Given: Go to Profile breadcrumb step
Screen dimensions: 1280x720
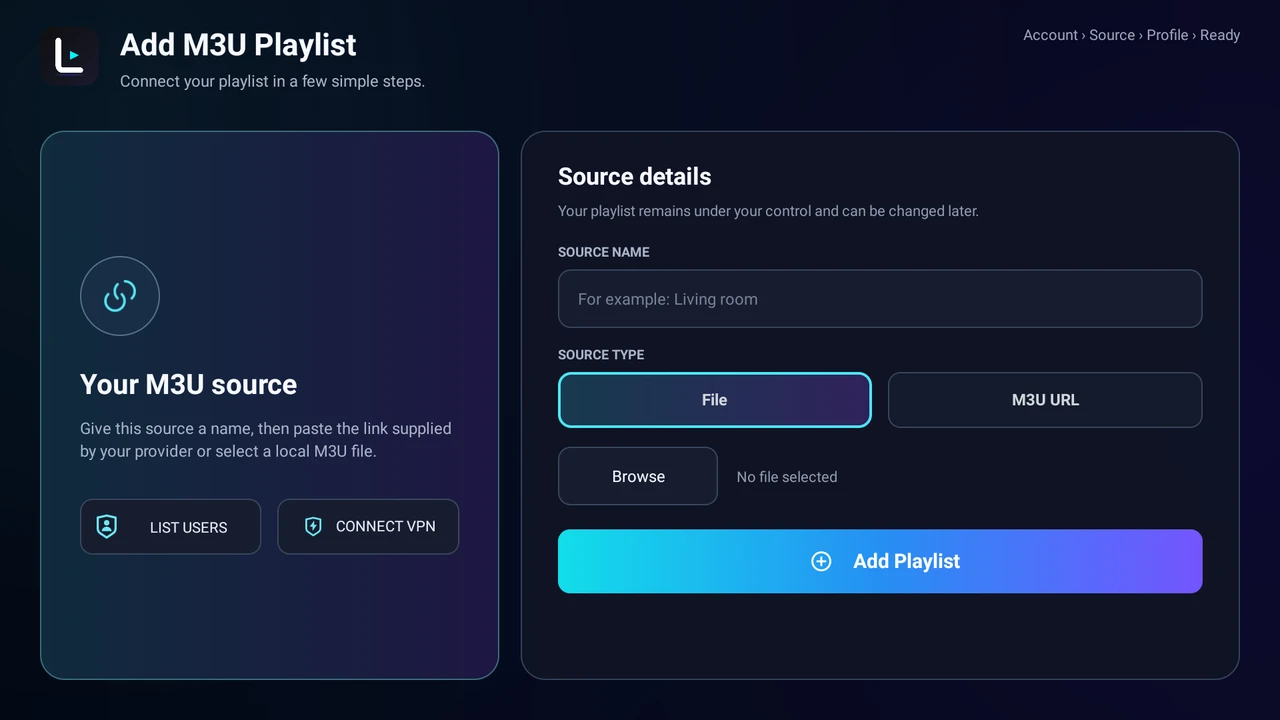Looking at the screenshot, I should (x=1167, y=35).
